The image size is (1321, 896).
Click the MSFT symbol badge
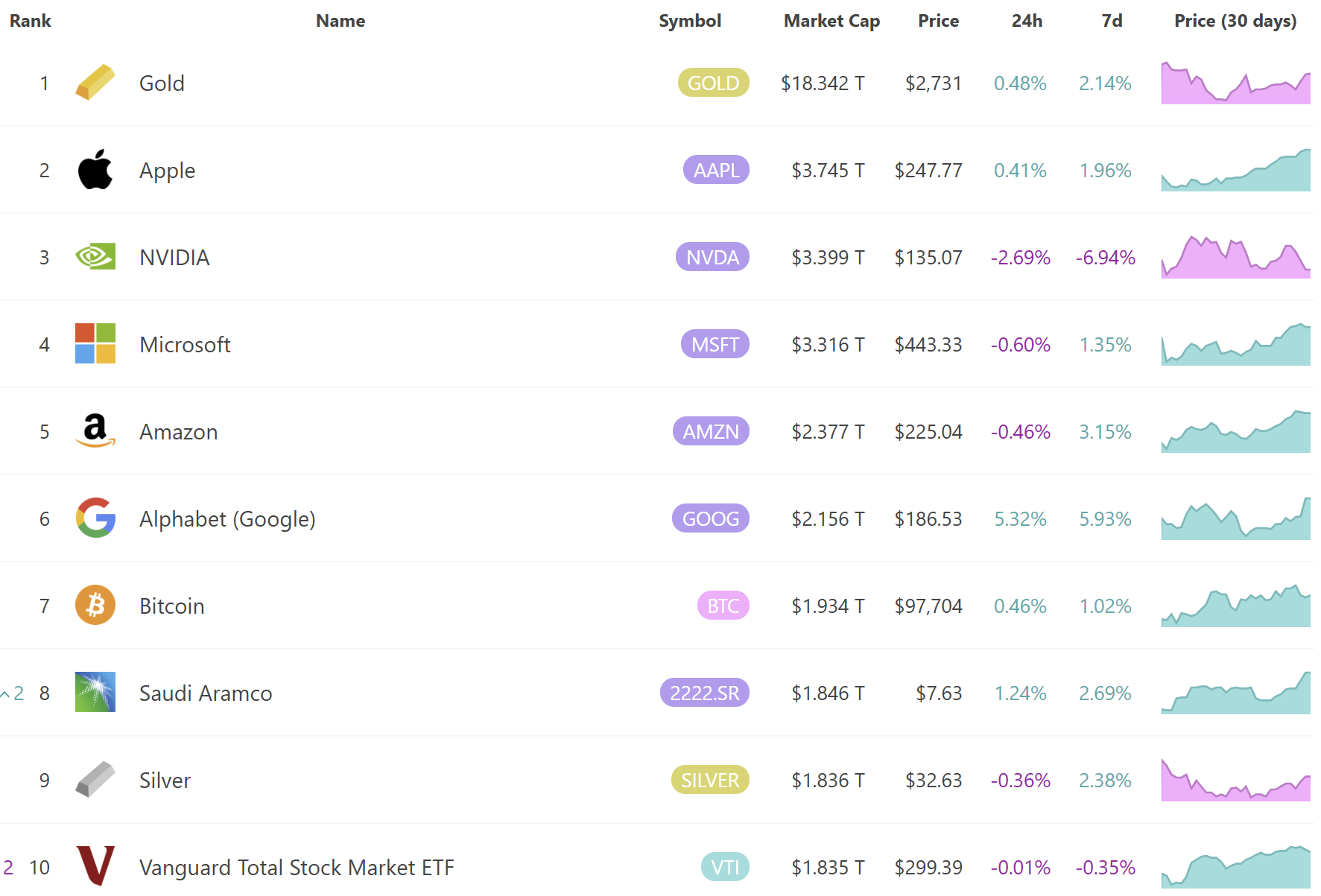pos(715,344)
